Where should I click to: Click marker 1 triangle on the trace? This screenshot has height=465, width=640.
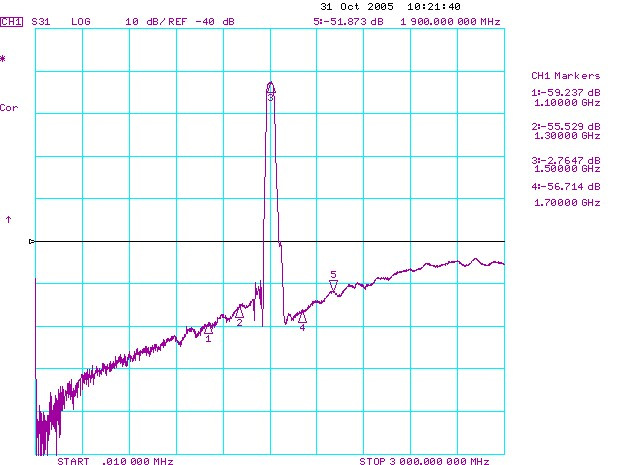click(208, 330)
